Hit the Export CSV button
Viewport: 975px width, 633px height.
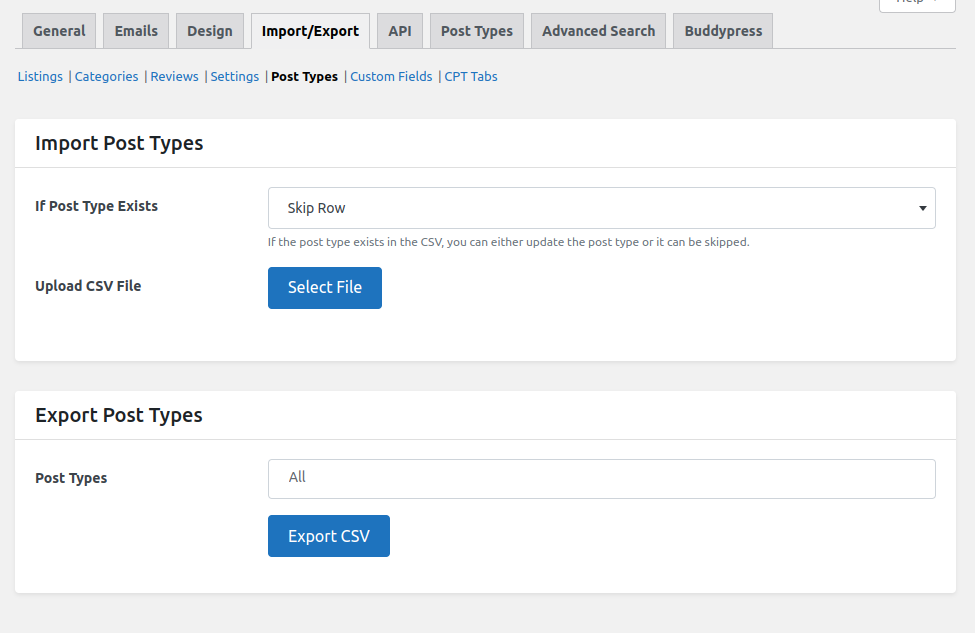click(x=328, y=536)
